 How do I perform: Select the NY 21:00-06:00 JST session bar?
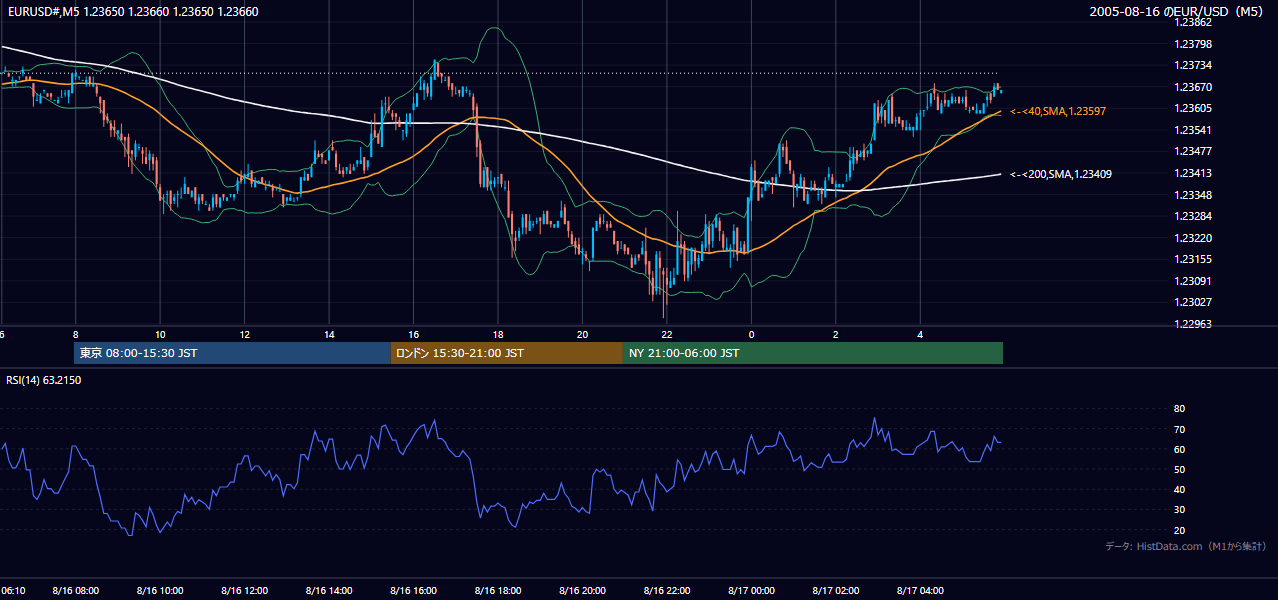pos(813,353)
